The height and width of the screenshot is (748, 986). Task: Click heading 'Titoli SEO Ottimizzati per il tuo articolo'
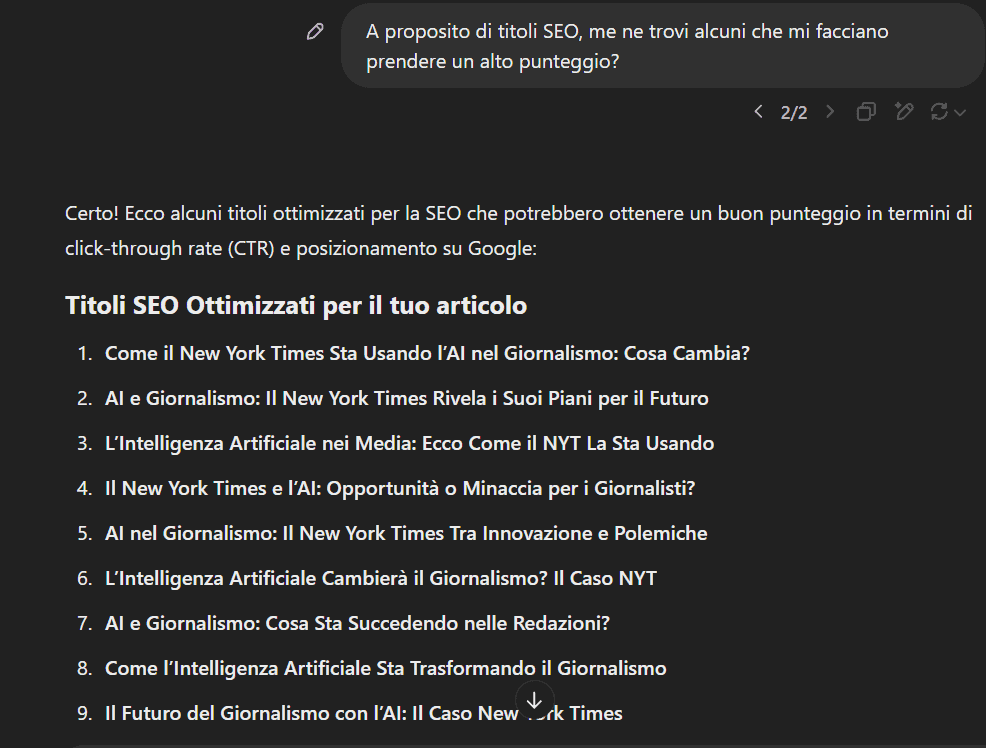tap(296, 305)
